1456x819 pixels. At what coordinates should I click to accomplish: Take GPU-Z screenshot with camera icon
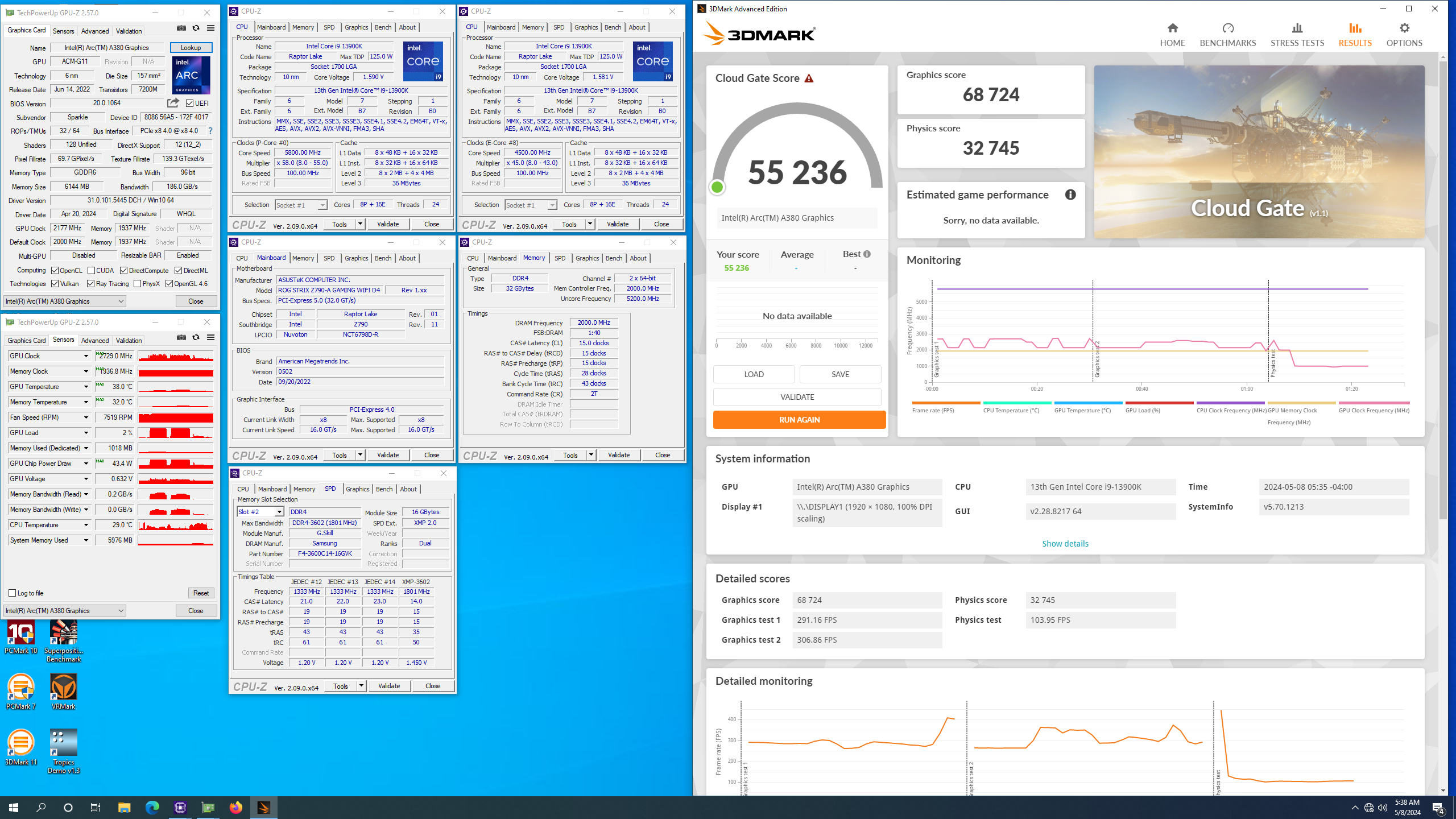pos(181,28)
